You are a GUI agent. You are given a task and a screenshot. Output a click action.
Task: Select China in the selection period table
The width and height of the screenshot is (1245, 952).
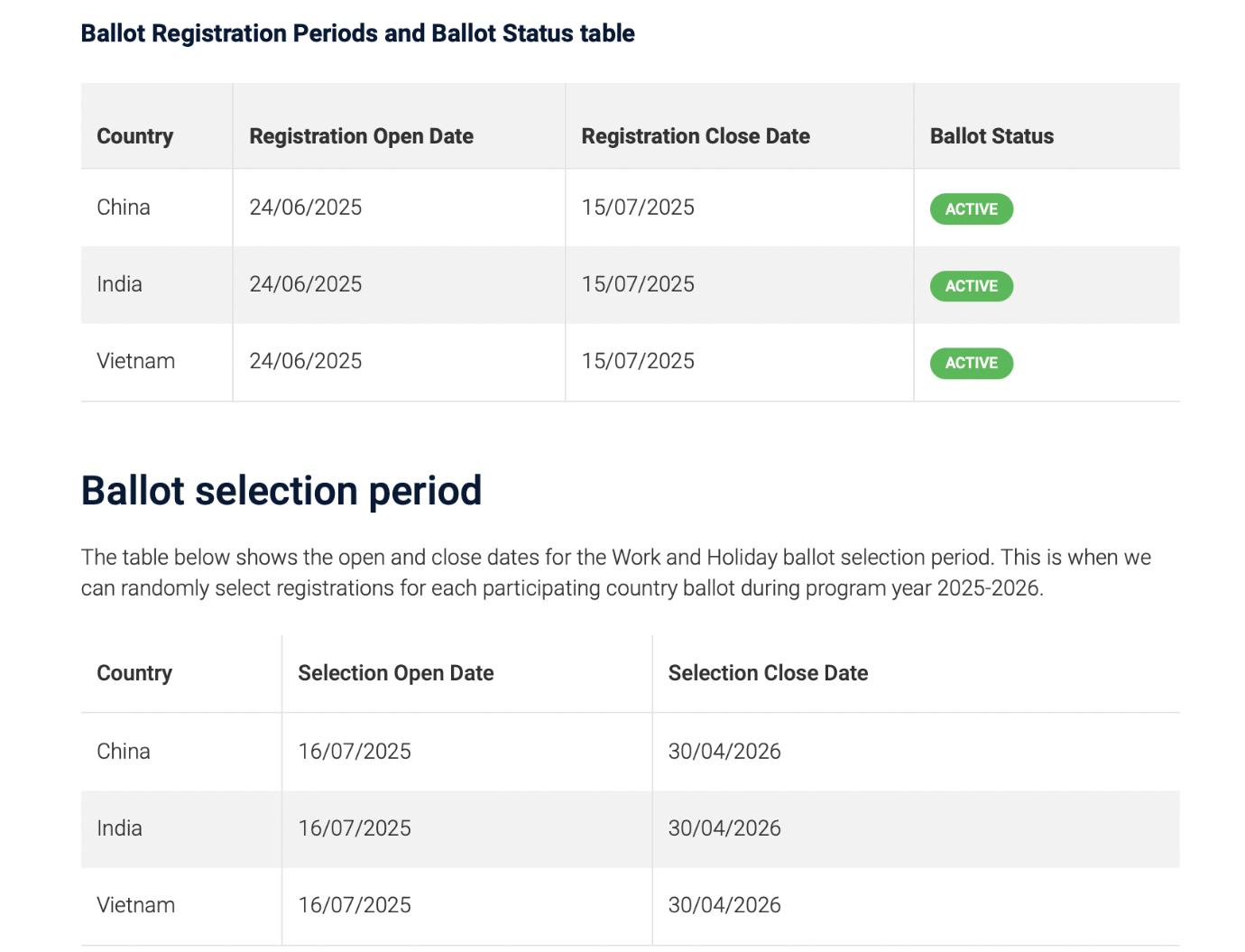[x=124, y=752]
